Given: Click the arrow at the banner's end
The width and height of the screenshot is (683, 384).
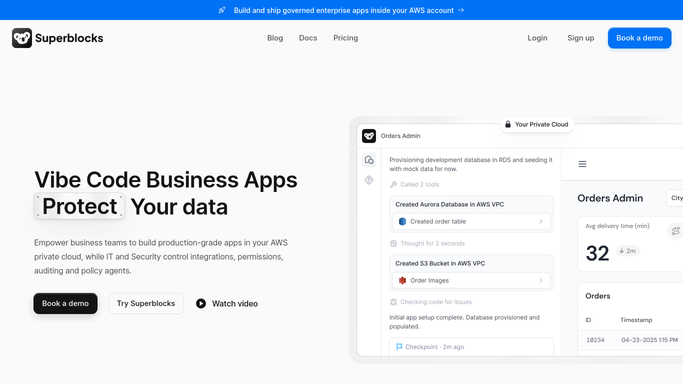Looking at the screenshot, I should (461, 10).
